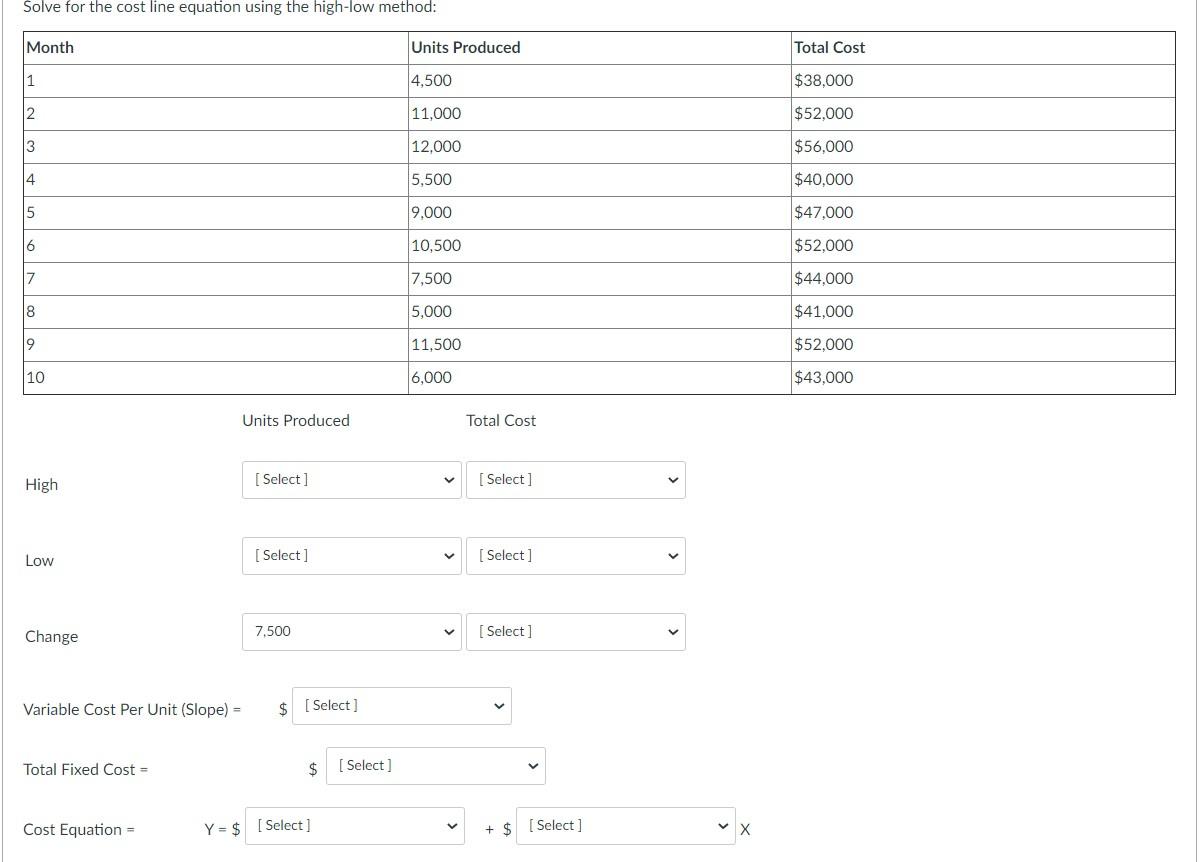Open the Change Total Cost dropdown
This screenshot has width=1200, height=862.
(x=575, y=631)
